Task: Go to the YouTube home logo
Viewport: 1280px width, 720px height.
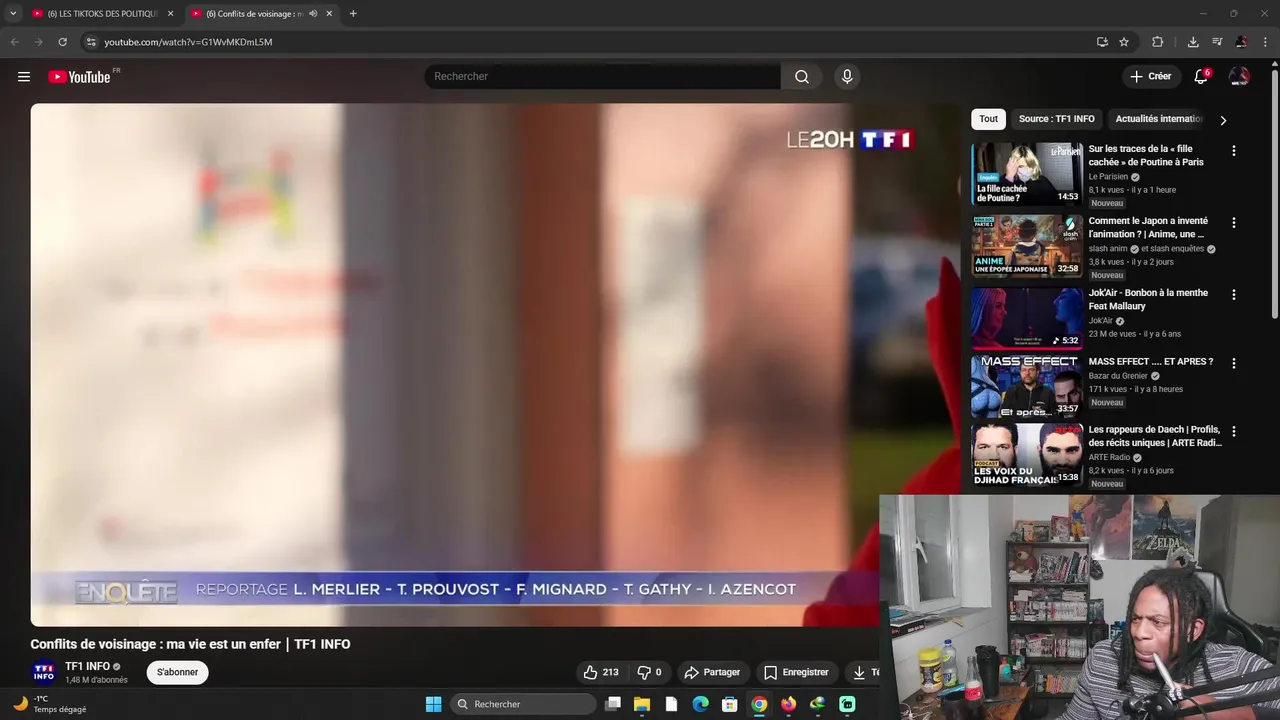Action: [x=79, y=77]
